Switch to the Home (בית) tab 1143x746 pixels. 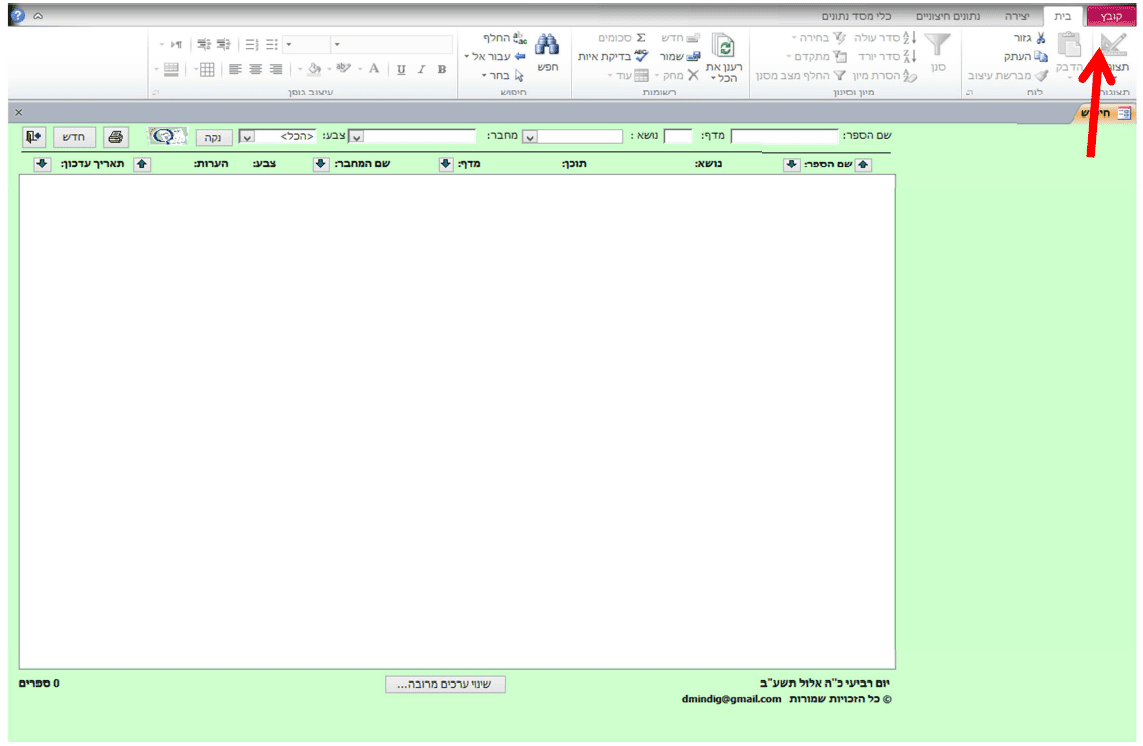tap(1063, 16)
